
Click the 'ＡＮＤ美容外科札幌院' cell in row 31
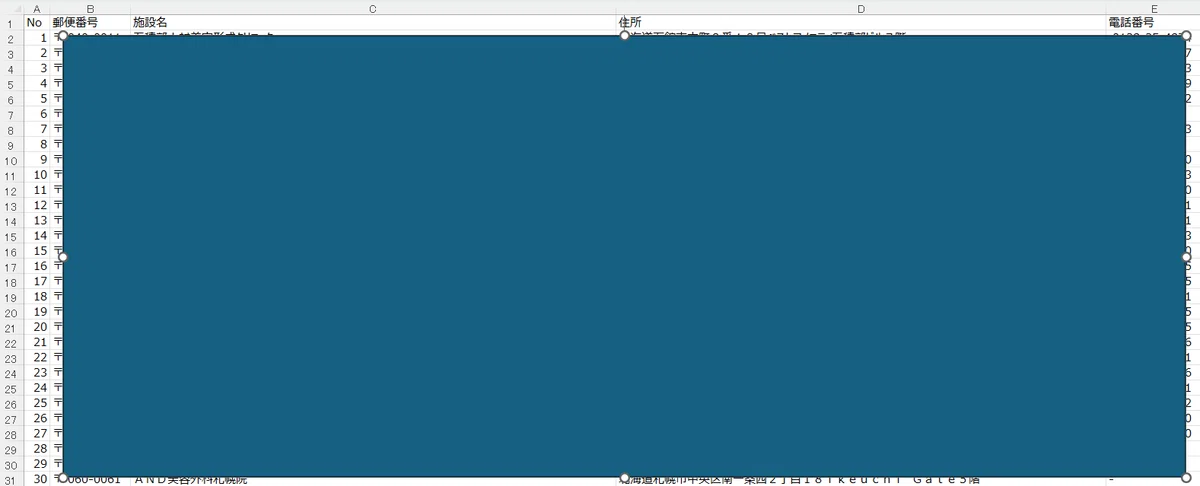[x=374, y=480]
